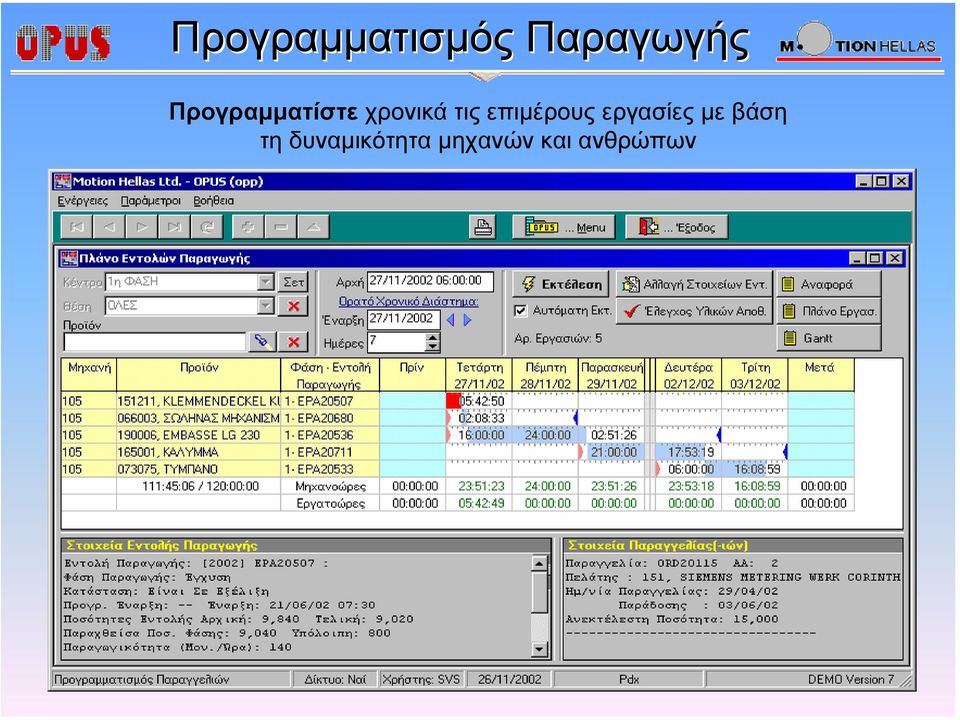Go to previous record toolbar button

110,227
